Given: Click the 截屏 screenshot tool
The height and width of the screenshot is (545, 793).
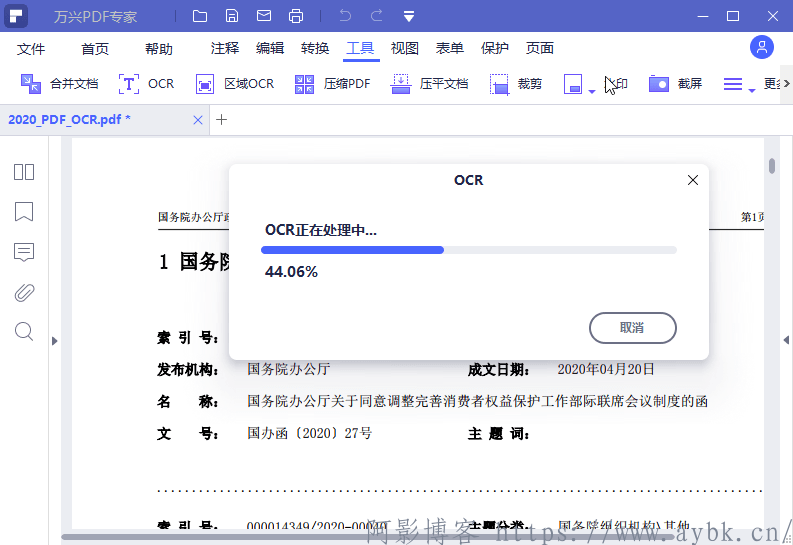Looking at the screenshot, I should (x=675, y=83).
